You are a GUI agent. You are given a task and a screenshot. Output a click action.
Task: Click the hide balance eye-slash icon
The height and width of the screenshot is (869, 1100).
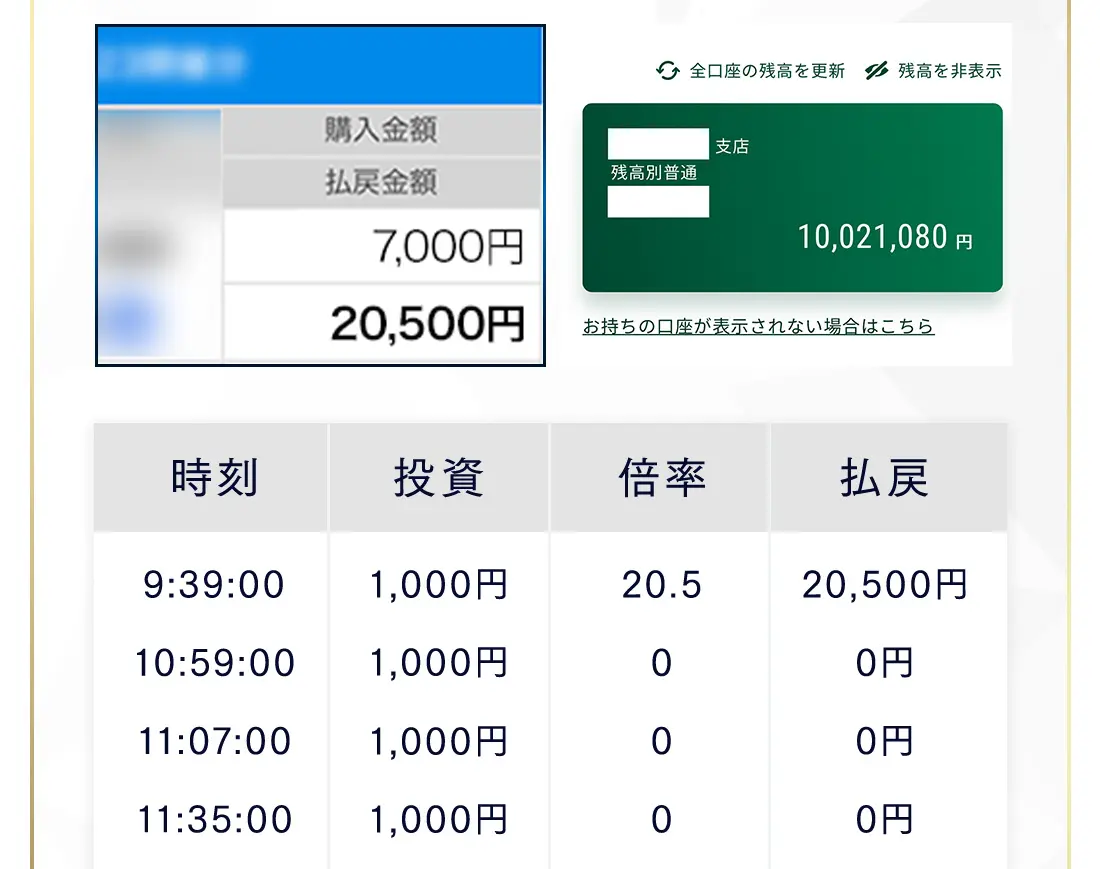(x=876, y=70)
